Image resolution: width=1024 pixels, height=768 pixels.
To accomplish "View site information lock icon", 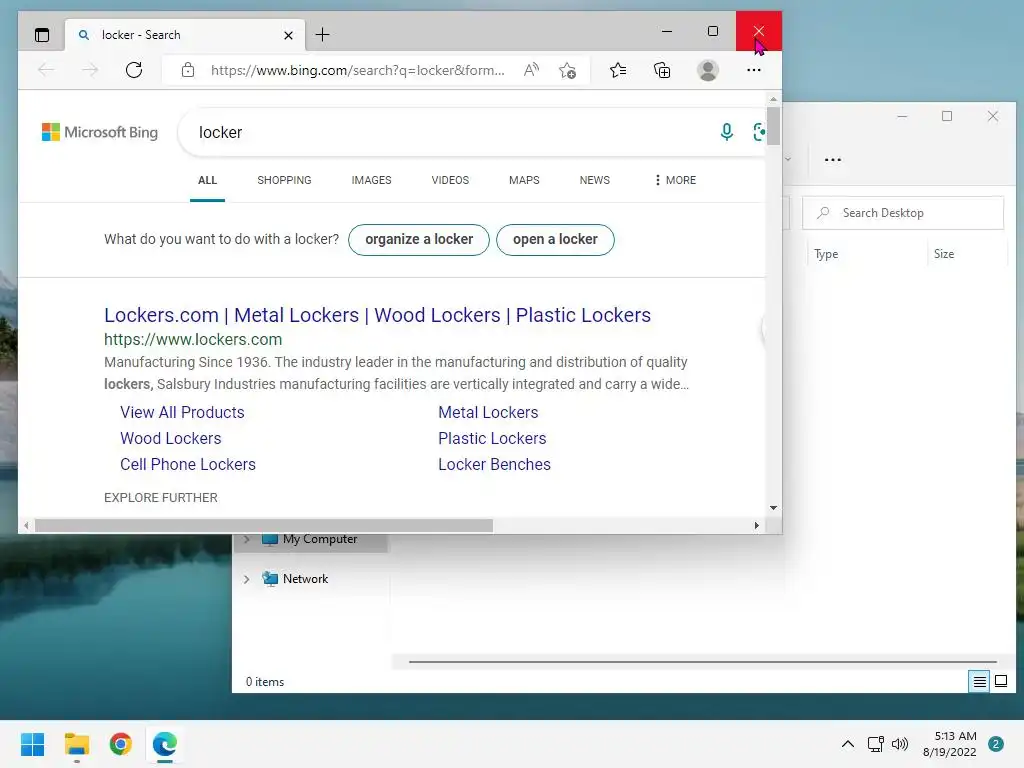I will click(x=188, y=70).
